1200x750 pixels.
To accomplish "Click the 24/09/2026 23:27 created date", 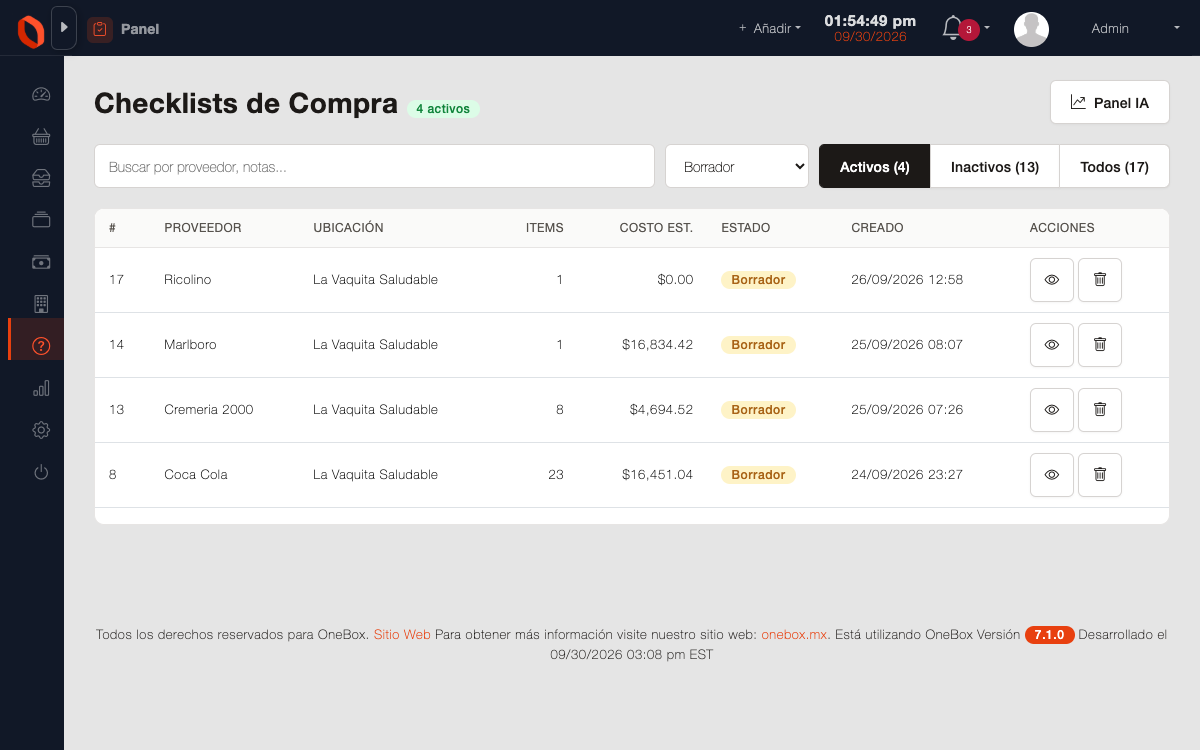I will pos(907,475).
